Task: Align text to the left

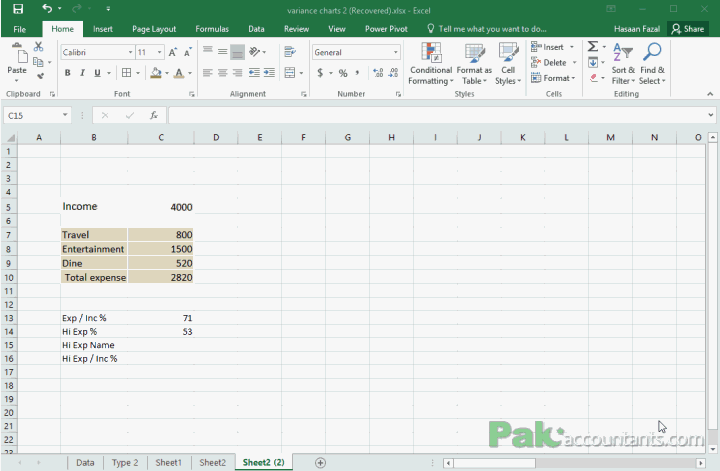Action: pos(208,73)
